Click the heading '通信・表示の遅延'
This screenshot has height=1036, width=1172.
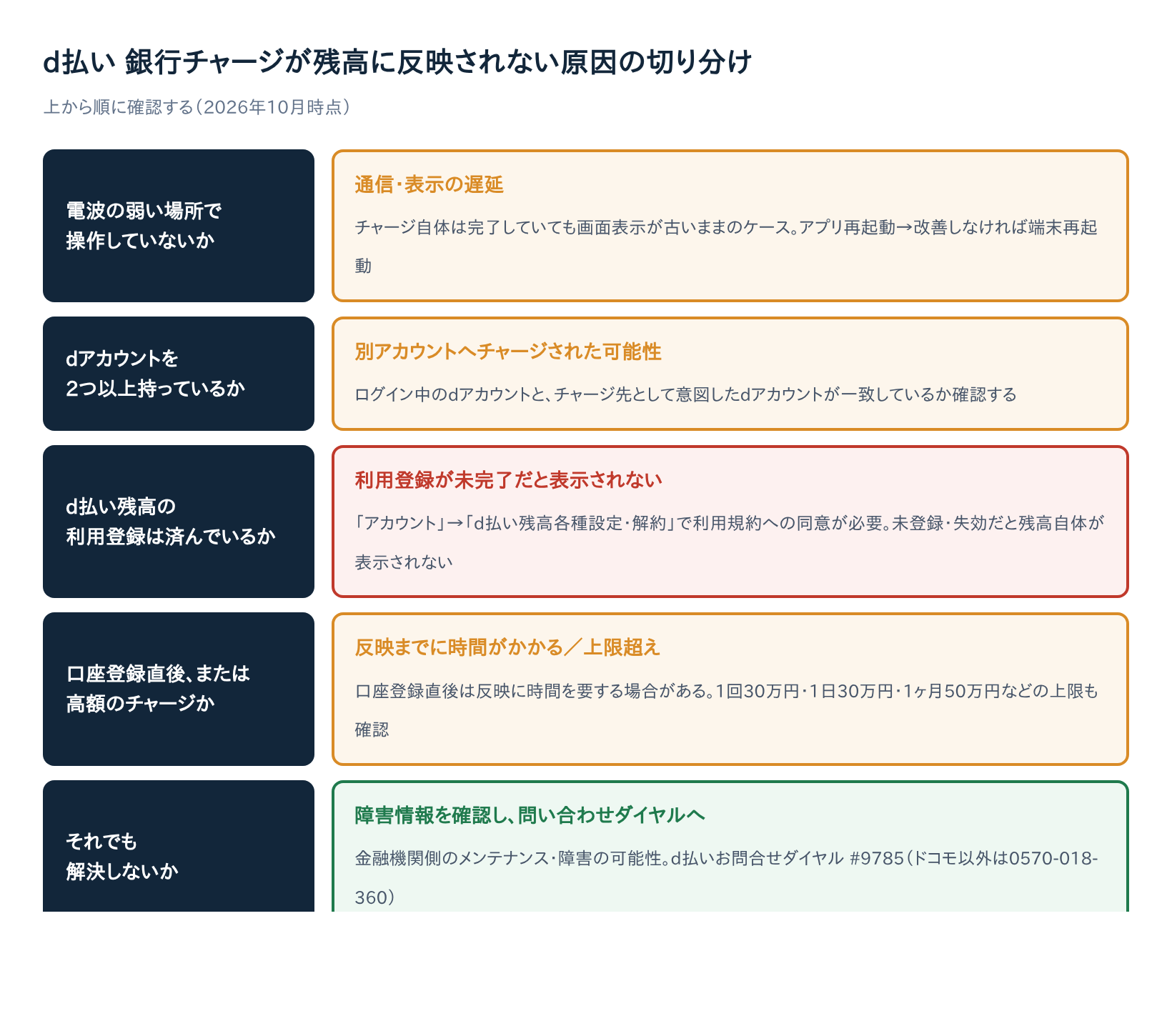coord(429,185)
